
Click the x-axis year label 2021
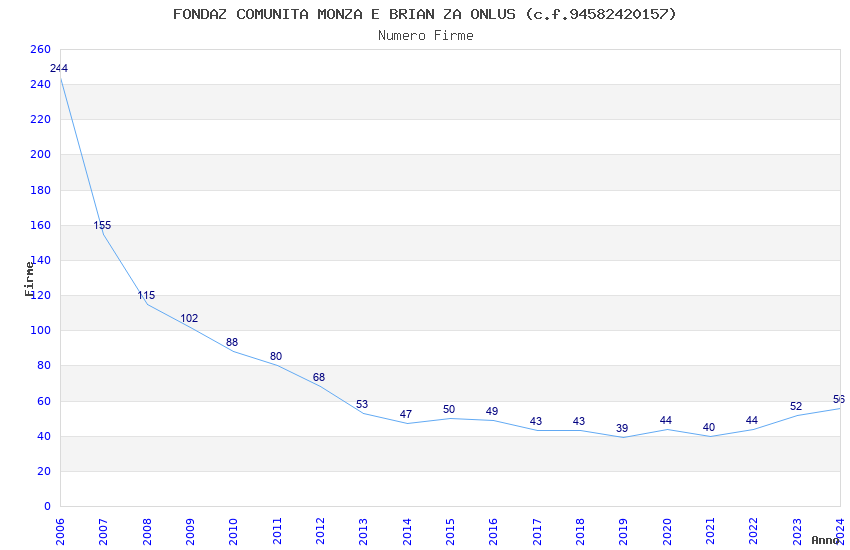pyautogui.click(x=710, y=531)
